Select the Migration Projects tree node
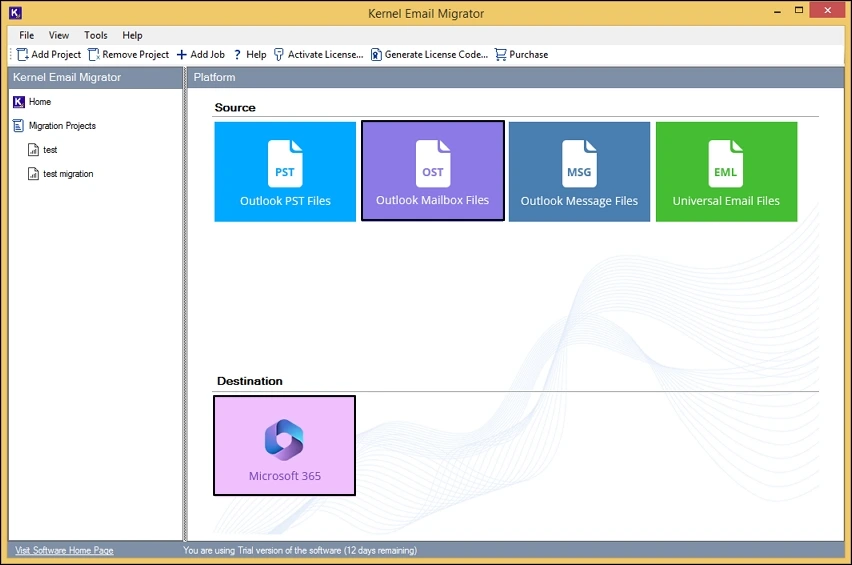 pos(62,125)
